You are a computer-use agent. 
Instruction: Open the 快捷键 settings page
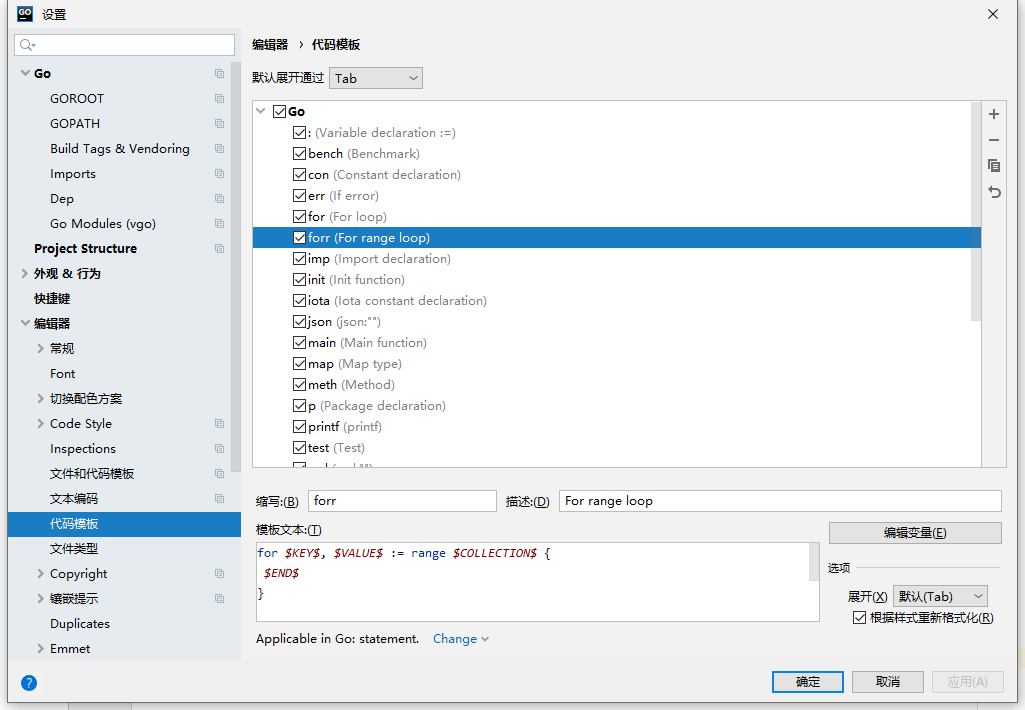[52, 299]
